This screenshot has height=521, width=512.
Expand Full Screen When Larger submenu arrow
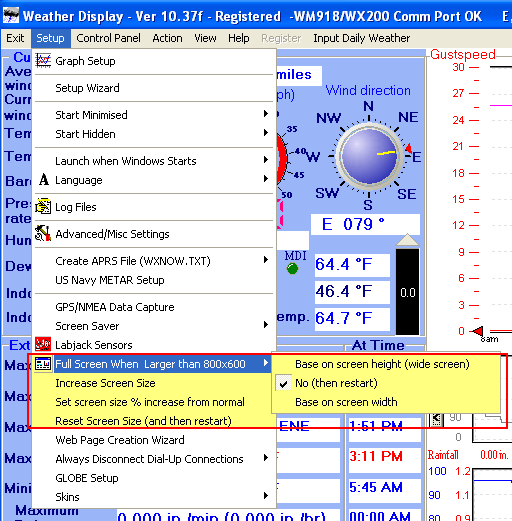tap(266, 363)
